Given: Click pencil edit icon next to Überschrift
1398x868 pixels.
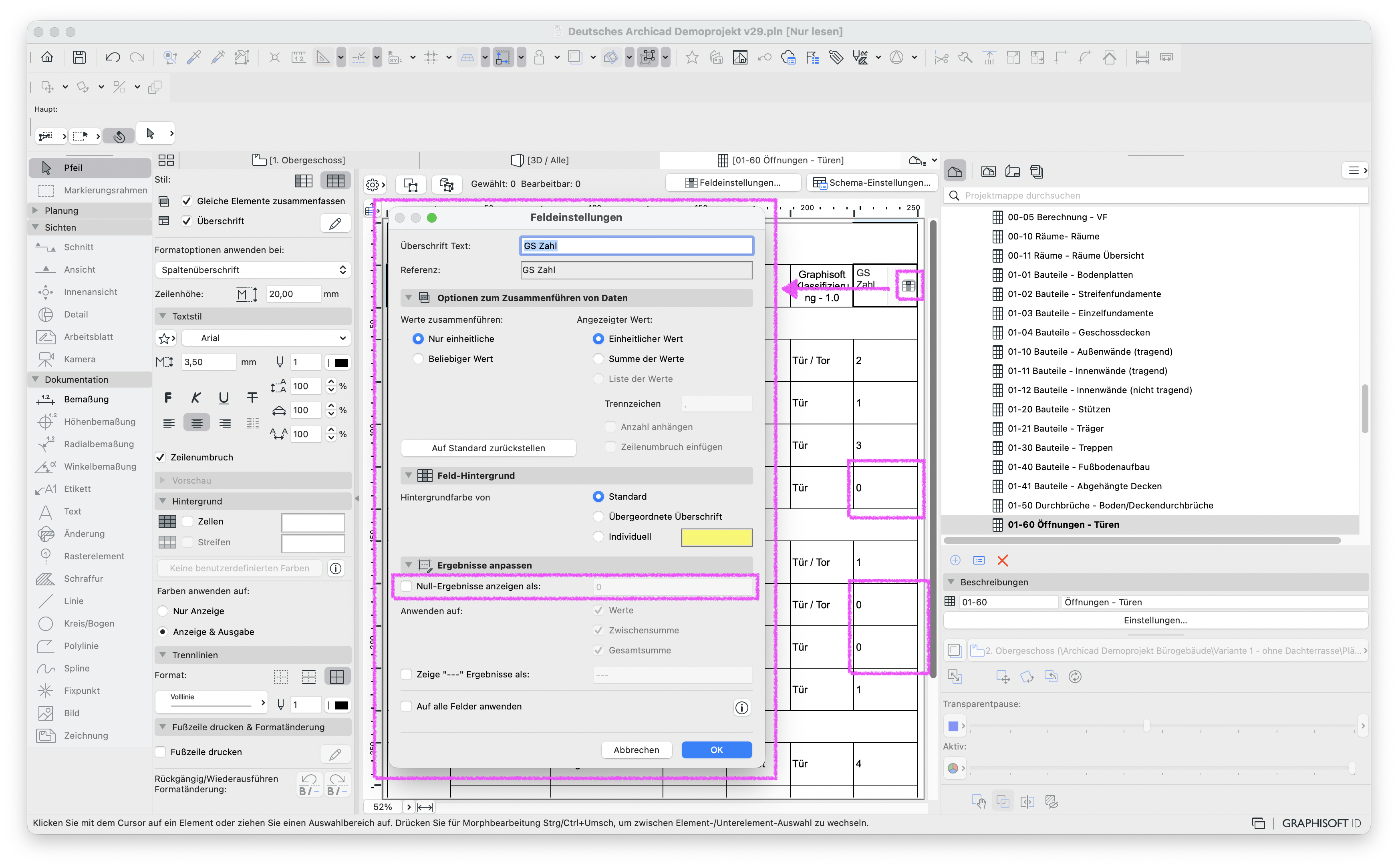Looking at the screenshot, I should click(x=335, y=223).
